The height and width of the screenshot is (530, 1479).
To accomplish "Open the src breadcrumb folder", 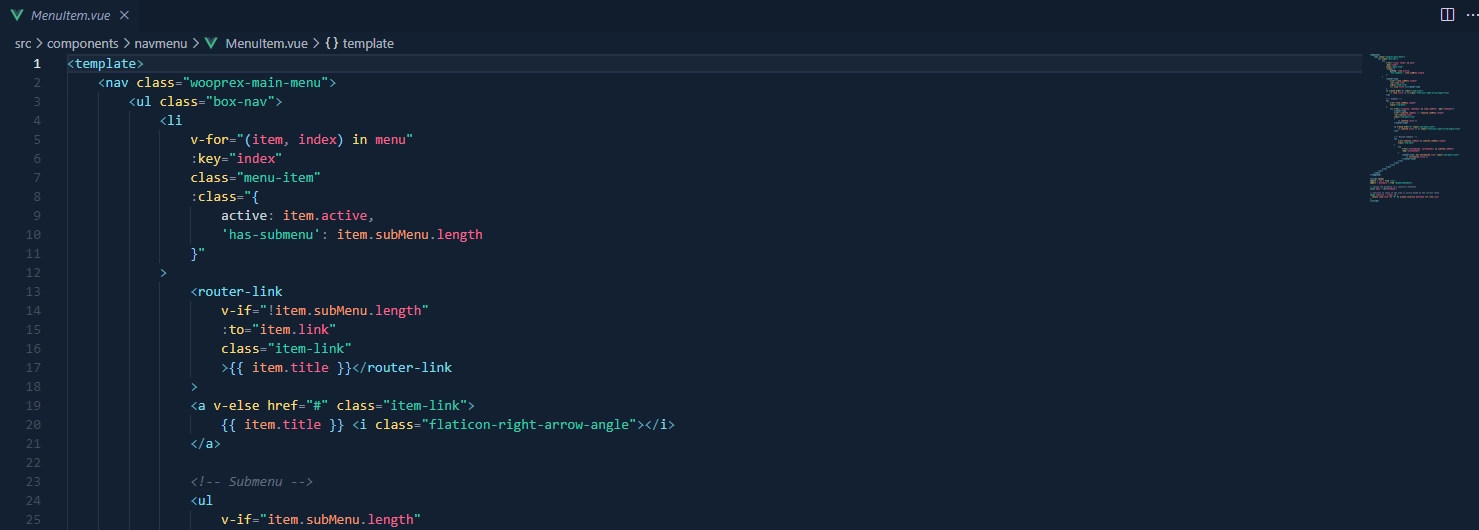I will 23,43.
